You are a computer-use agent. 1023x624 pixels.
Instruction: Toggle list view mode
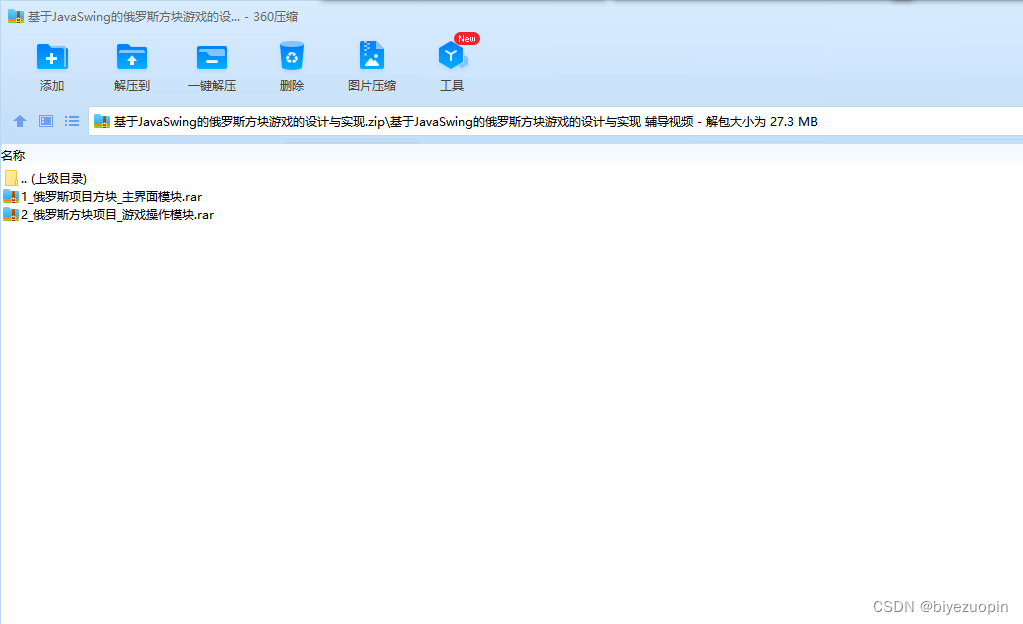[x=71, y=120]
